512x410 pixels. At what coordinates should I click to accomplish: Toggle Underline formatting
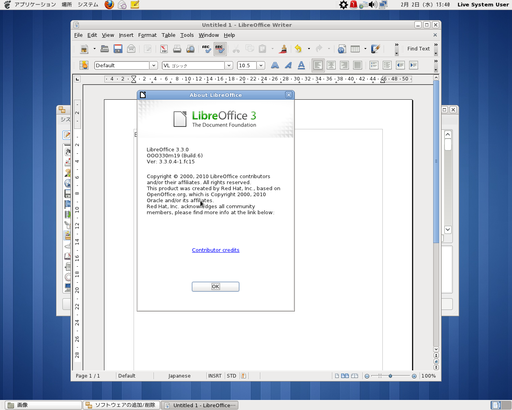pyautogui.click(x=301, y=65)
